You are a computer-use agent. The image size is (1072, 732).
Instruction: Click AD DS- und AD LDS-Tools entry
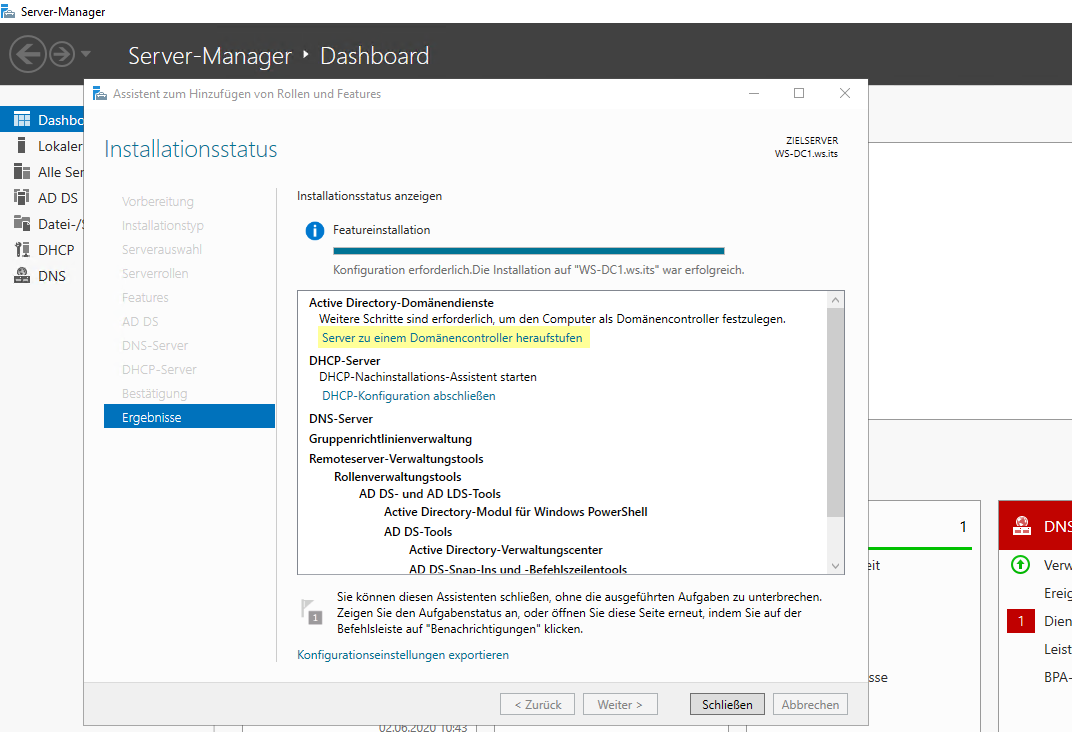[430, 493]
